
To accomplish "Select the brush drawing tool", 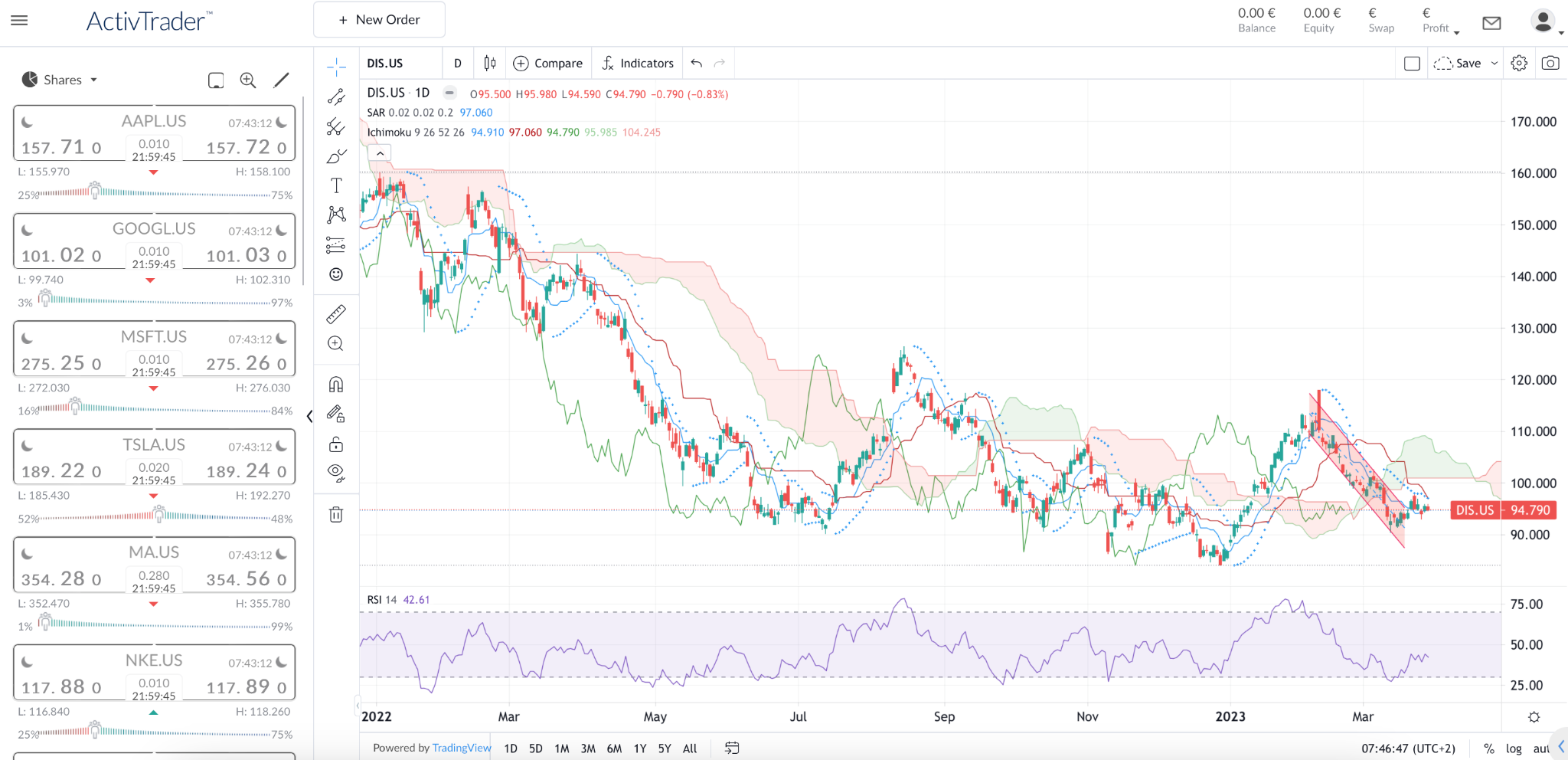I will pos(336,156).
